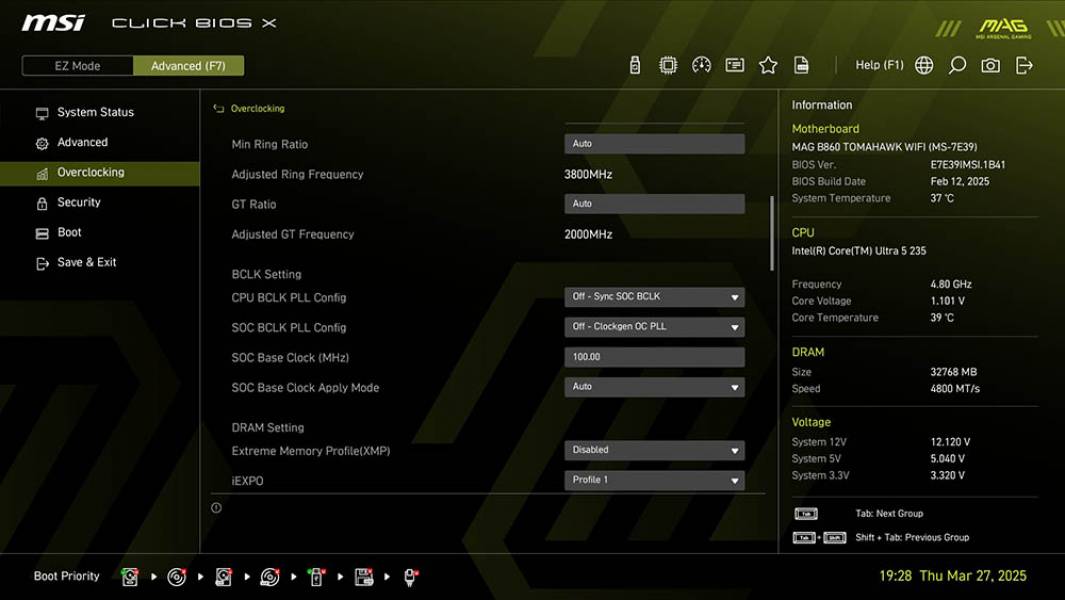Click DRAM speed 4800 MT/s
The height and width of the screenshot is (600, 1065).
pyautogui.click(x=955, y=389)
